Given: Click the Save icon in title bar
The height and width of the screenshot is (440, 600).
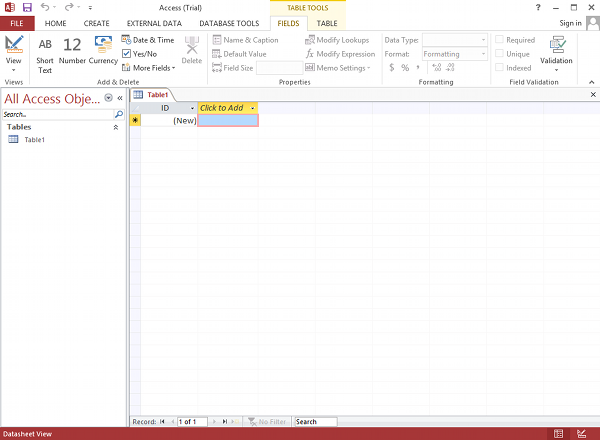Looking at the screenshot, I should pos(27,7).
